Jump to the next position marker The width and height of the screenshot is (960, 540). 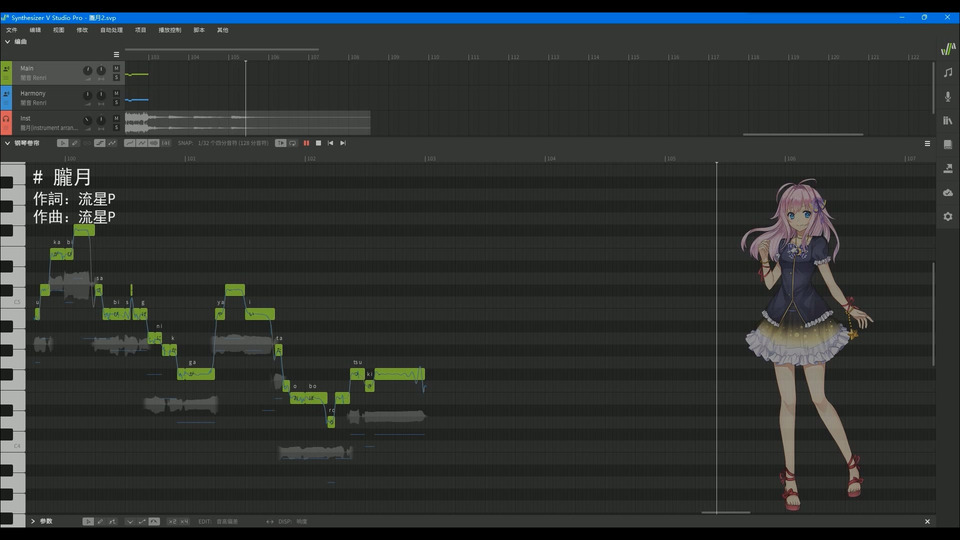(343, 143)
